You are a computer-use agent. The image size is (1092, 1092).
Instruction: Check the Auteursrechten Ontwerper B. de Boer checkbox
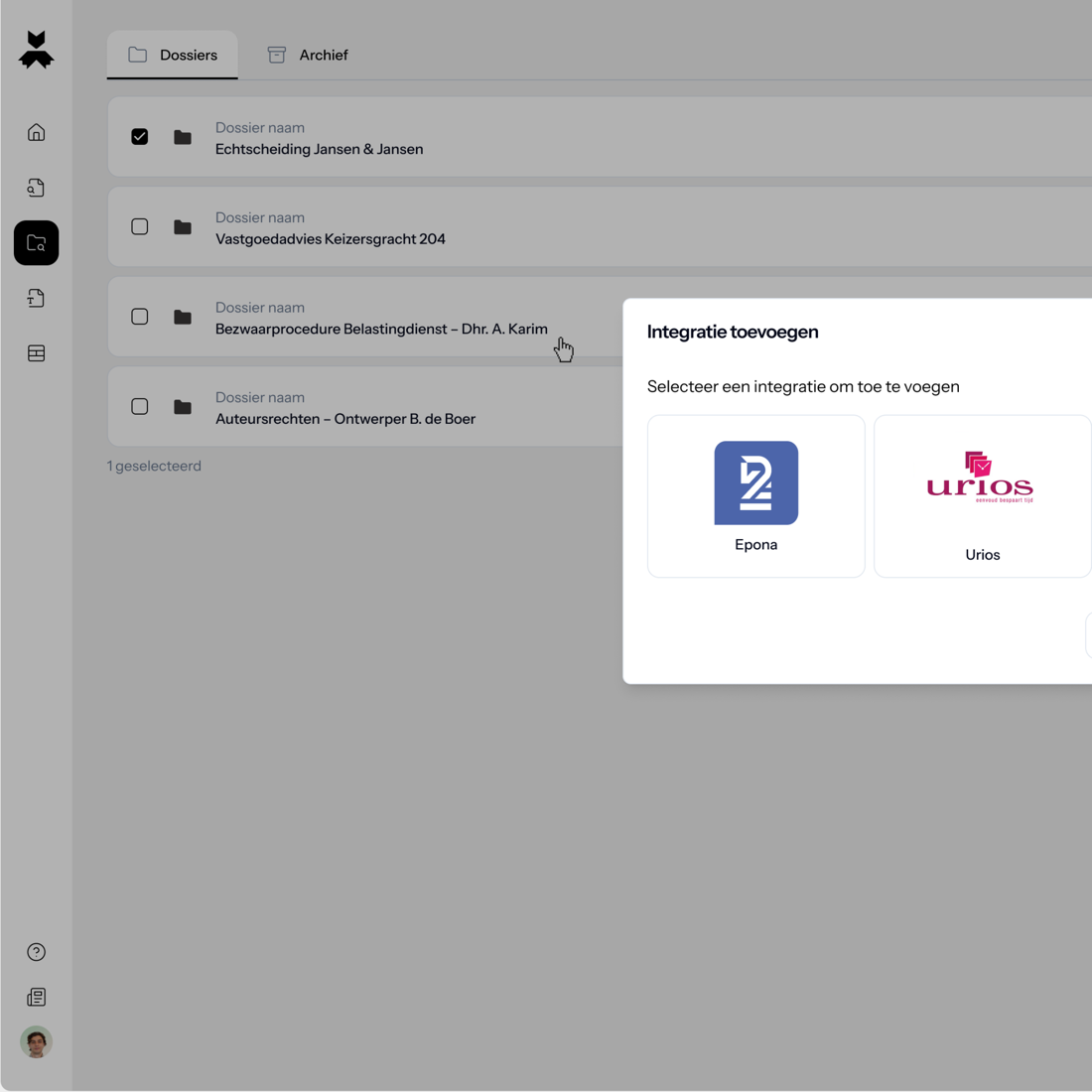(139, 406)
